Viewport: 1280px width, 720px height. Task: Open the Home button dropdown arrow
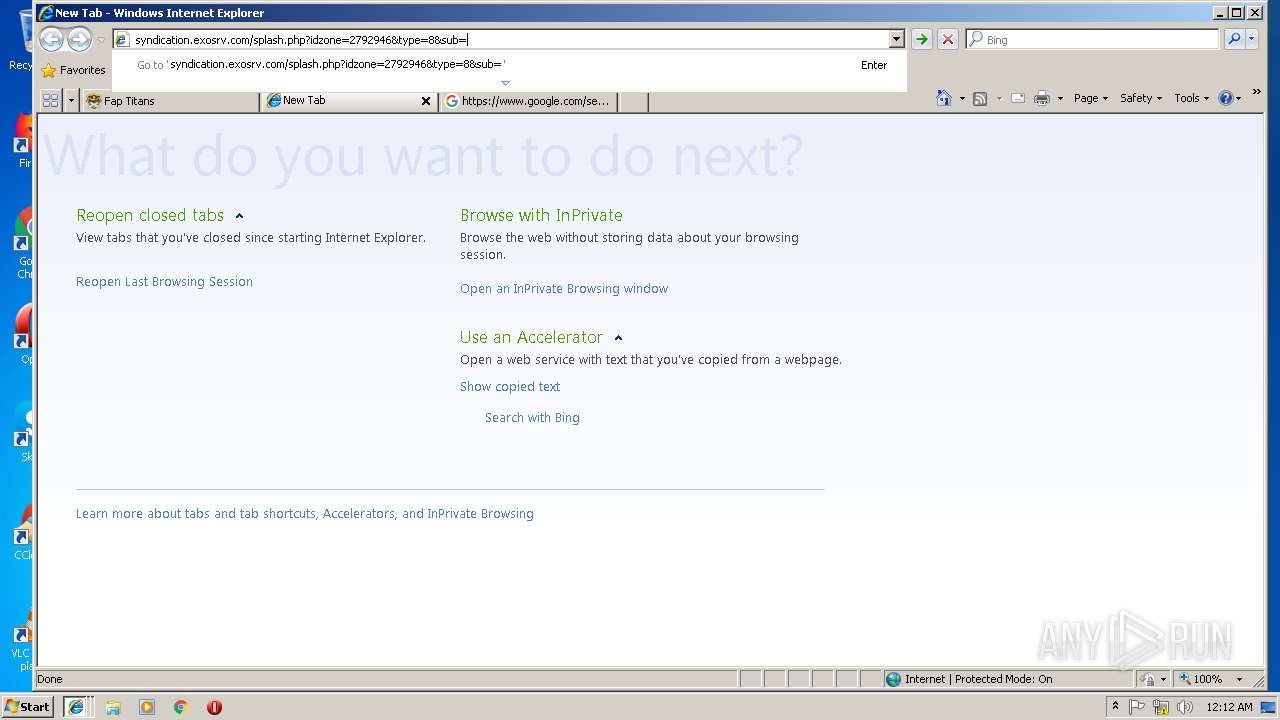coord(962,99)
